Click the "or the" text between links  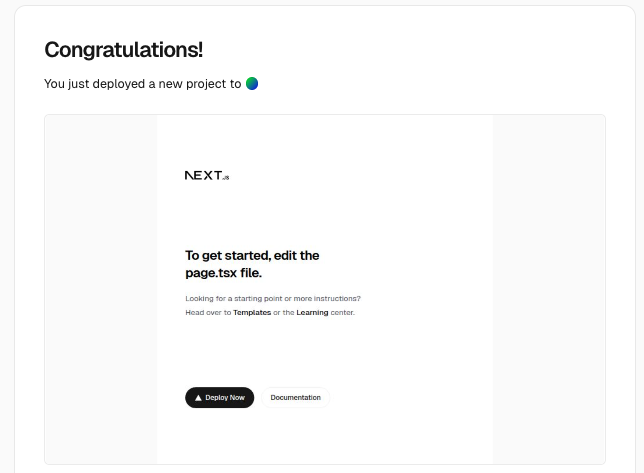pyautogui.click(x=284, y=313)
